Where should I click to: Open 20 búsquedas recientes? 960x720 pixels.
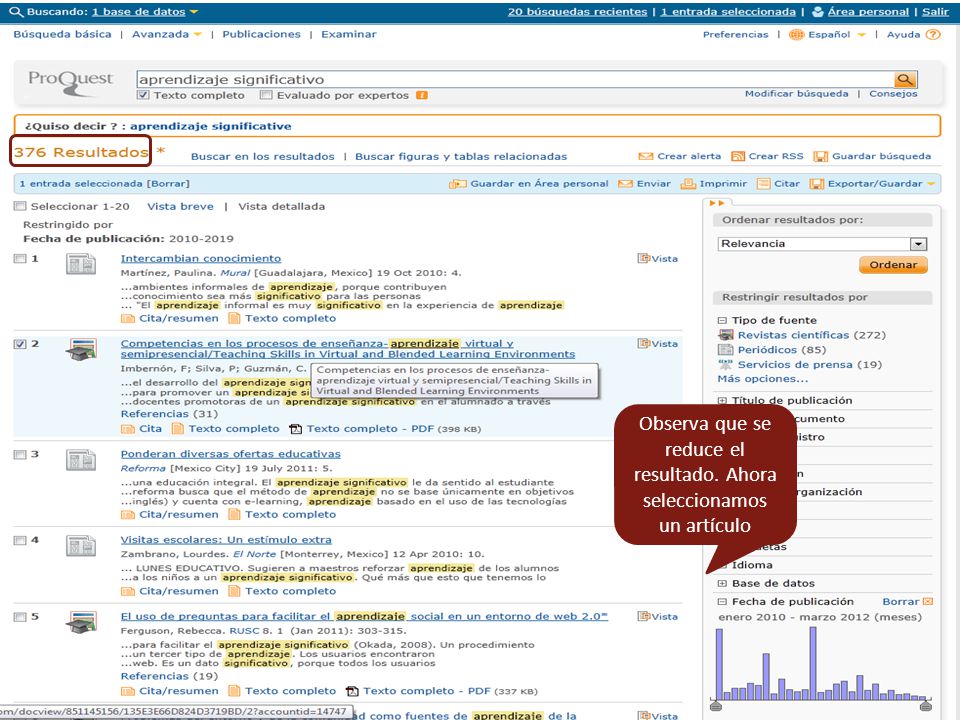pyautogui.click(x=577, y=12)
